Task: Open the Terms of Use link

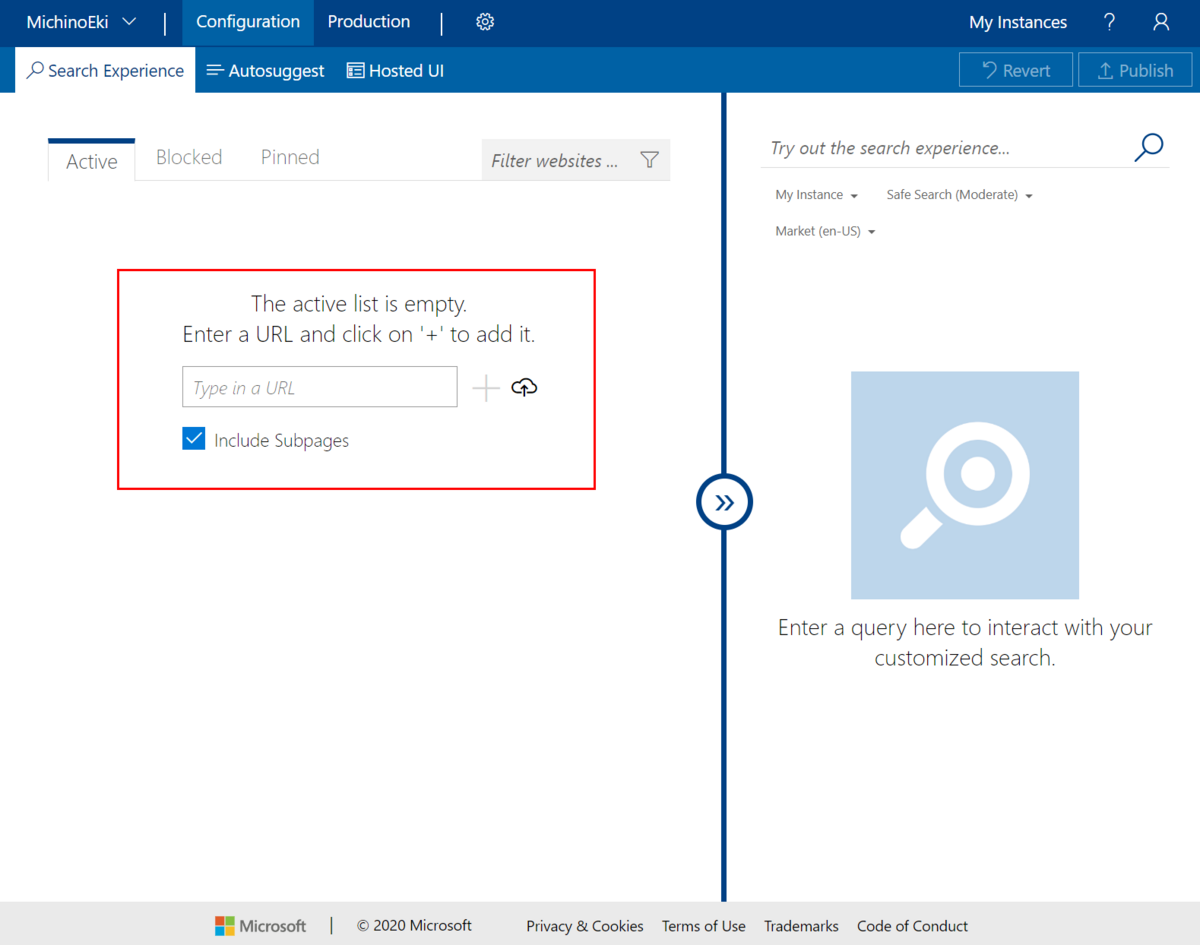Action: coord(704,926)
